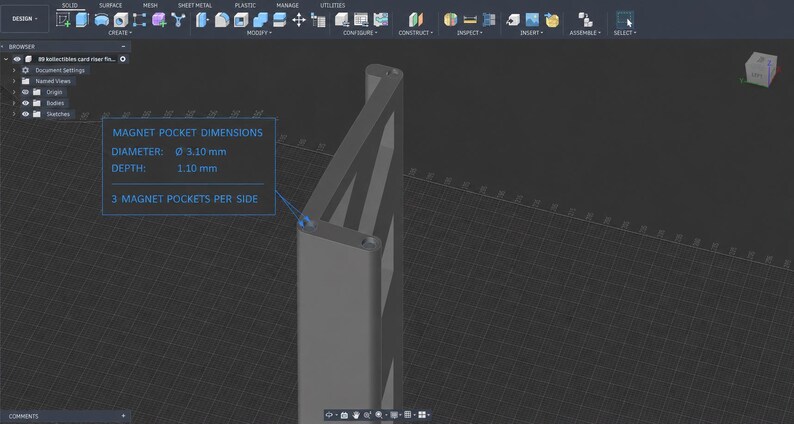
Task: Open the INSPECT dropdown menu
Action: [470, 33]
